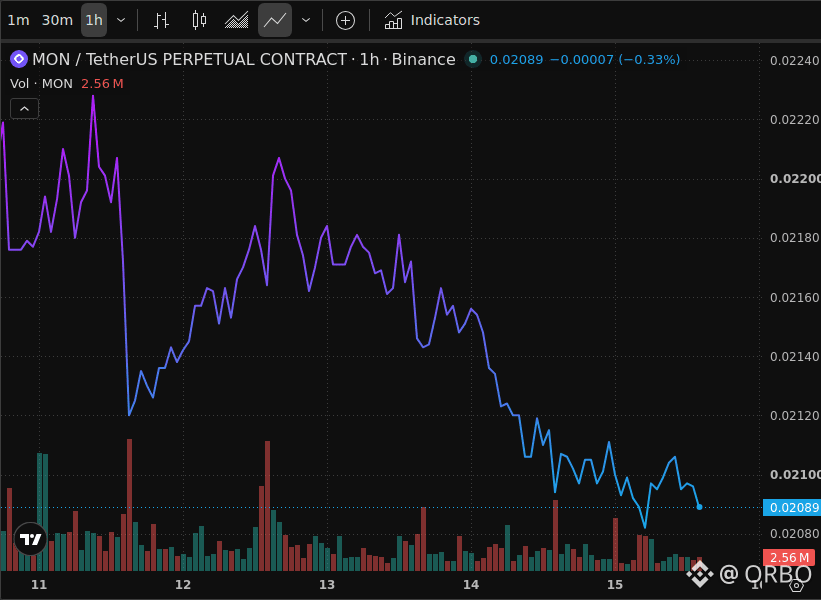Screen dimensions: 821x600
Task: Click the TradingView logo badge
Action: [x=30, y=539]
